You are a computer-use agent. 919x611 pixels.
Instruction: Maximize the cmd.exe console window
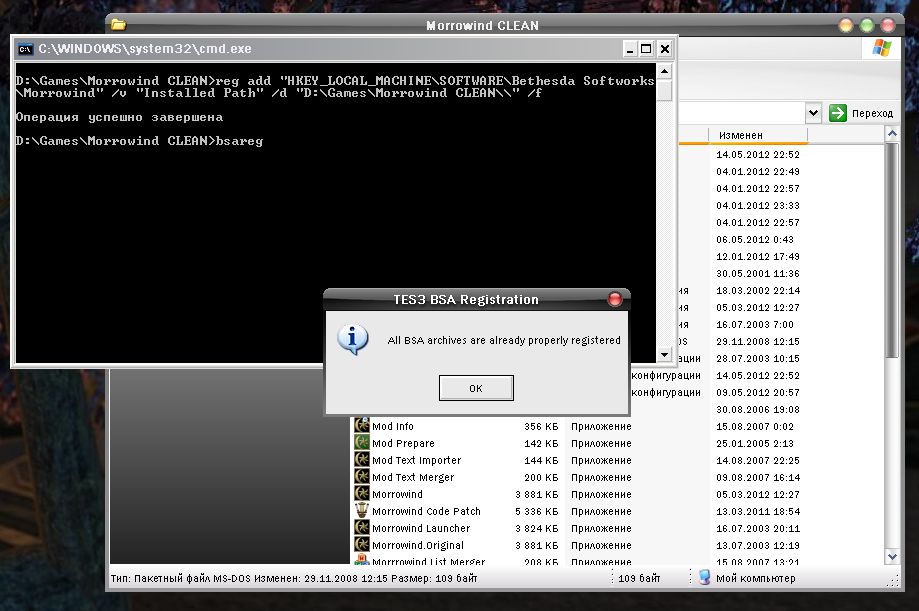pos(646,48)
